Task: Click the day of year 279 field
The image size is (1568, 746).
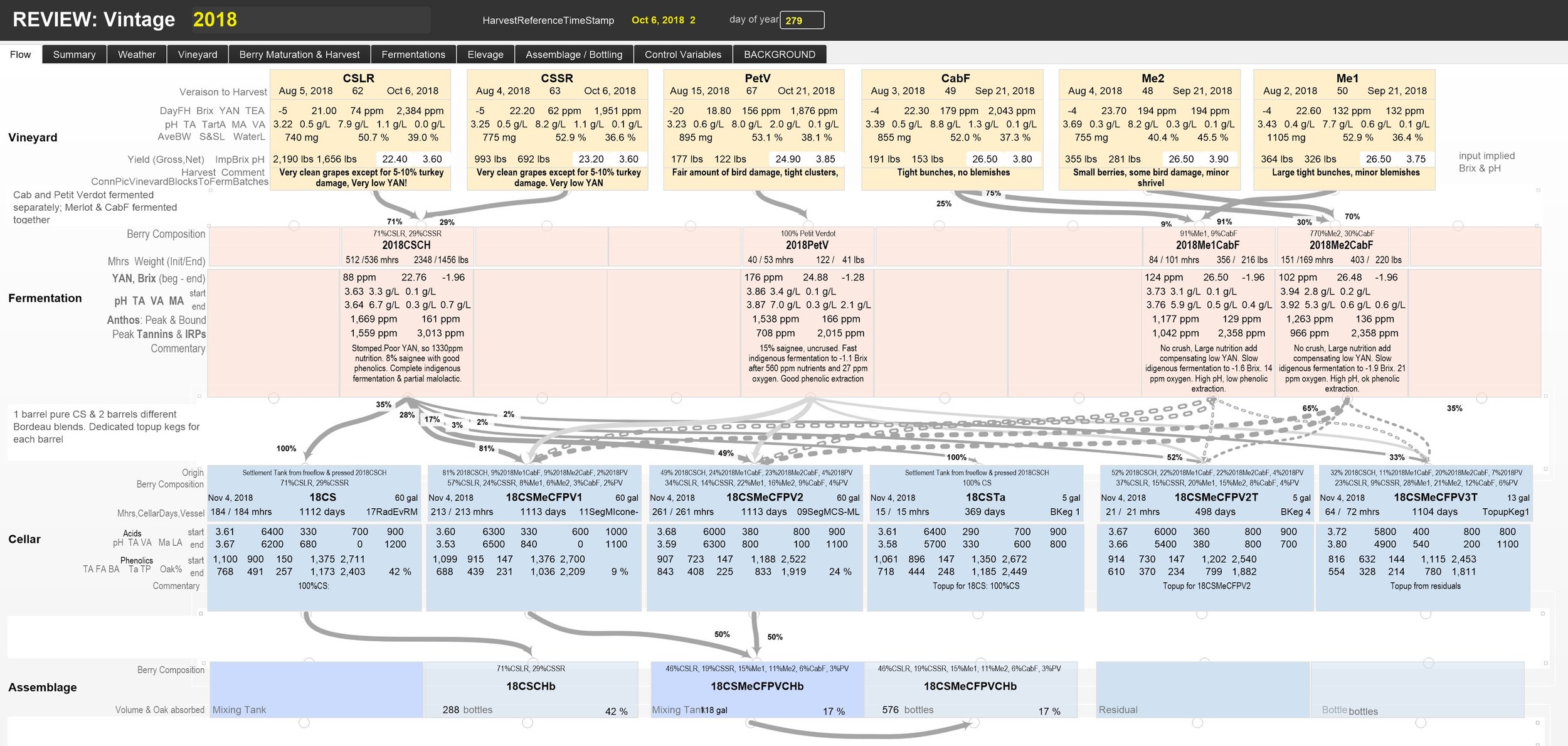Action: click(x=802, y=20)
